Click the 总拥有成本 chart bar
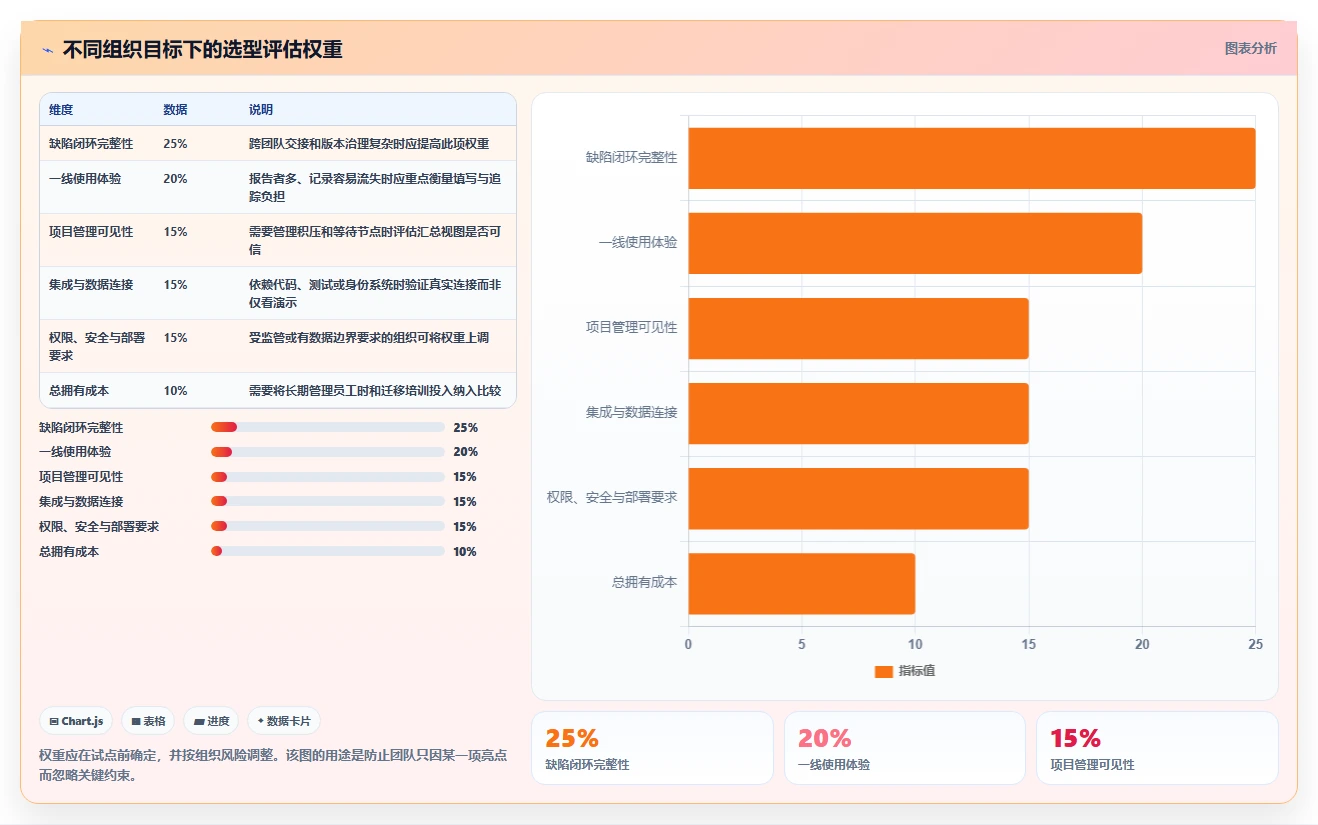1318x825 pixels. coord(801,584)
